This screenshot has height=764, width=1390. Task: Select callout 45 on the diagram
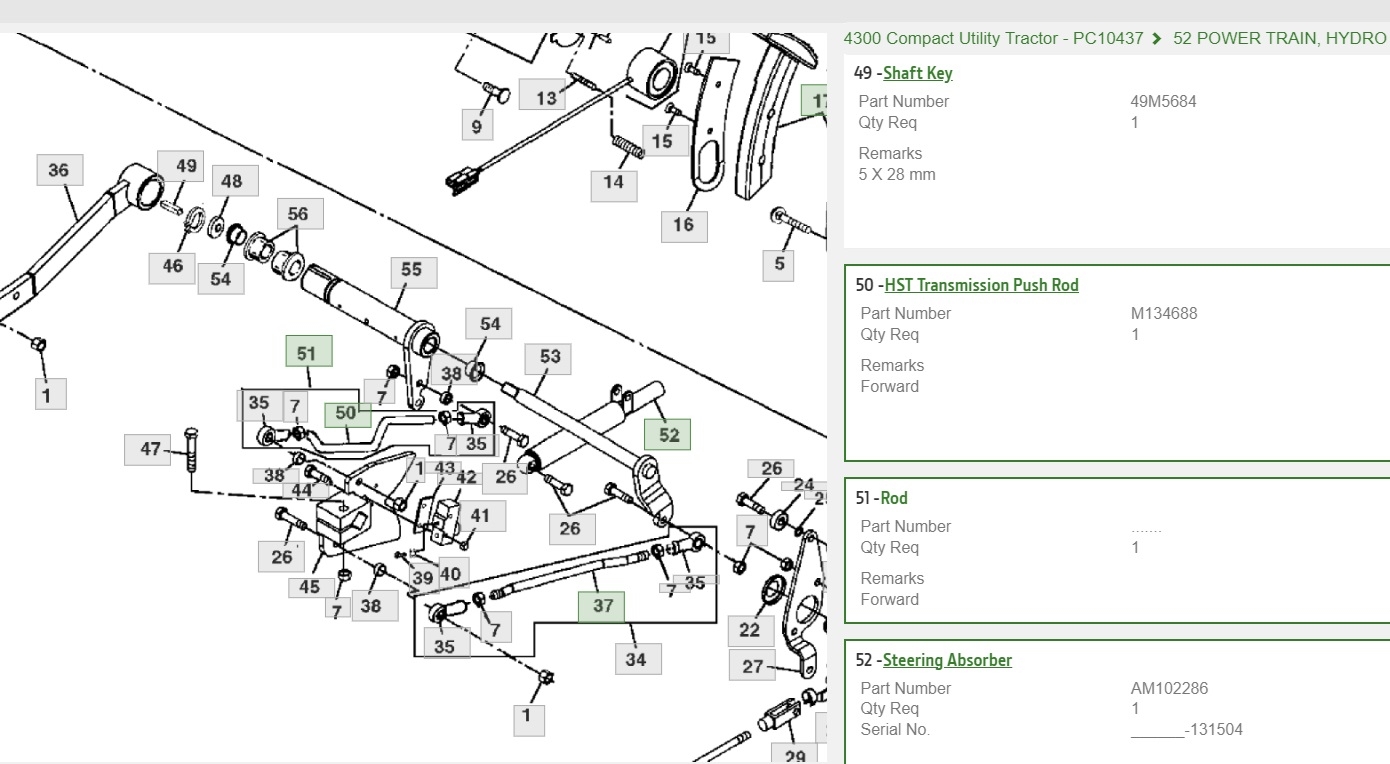[x=310, y=587]
